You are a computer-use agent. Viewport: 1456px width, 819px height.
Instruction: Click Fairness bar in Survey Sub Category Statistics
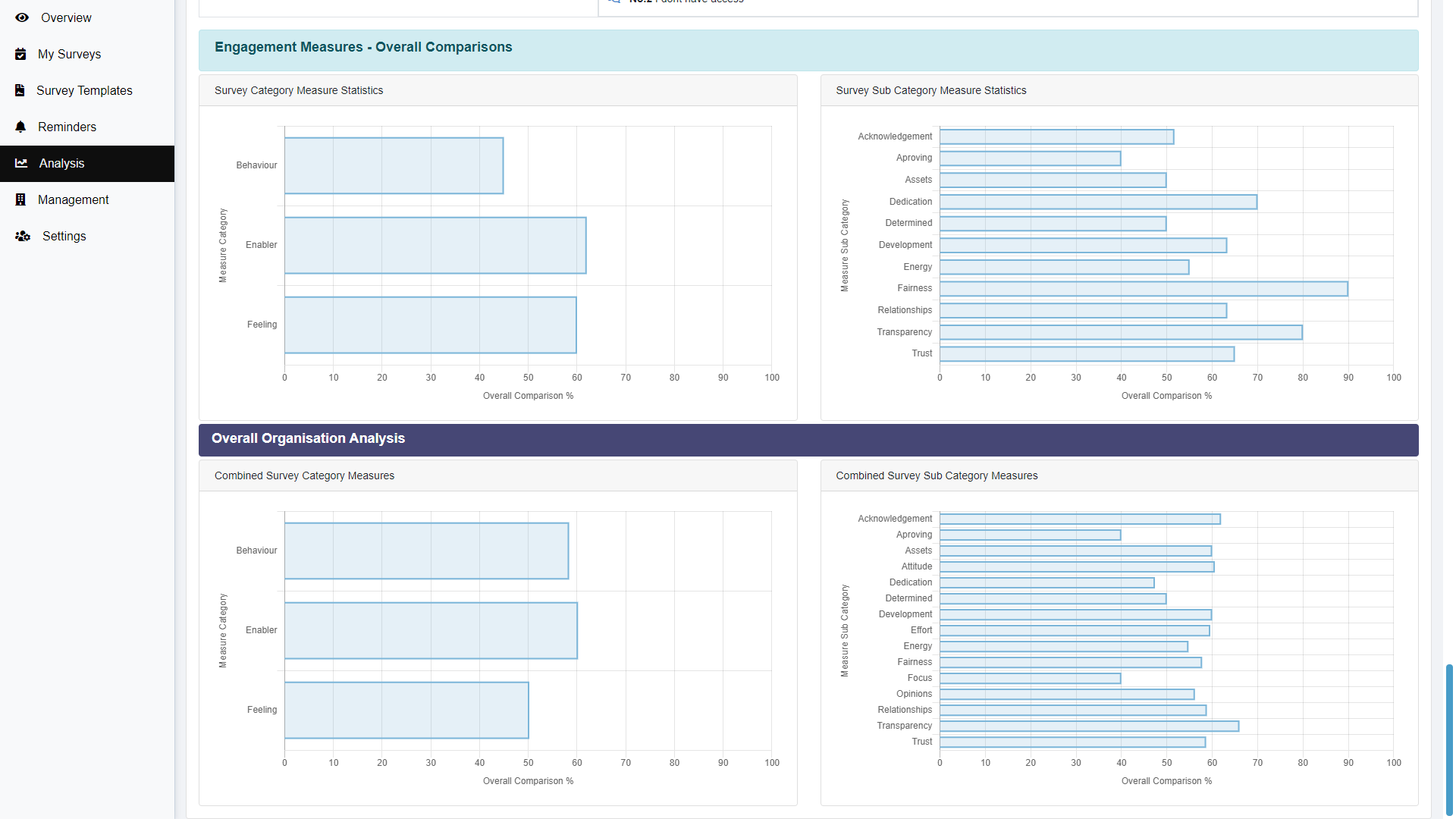[1144, 289]
